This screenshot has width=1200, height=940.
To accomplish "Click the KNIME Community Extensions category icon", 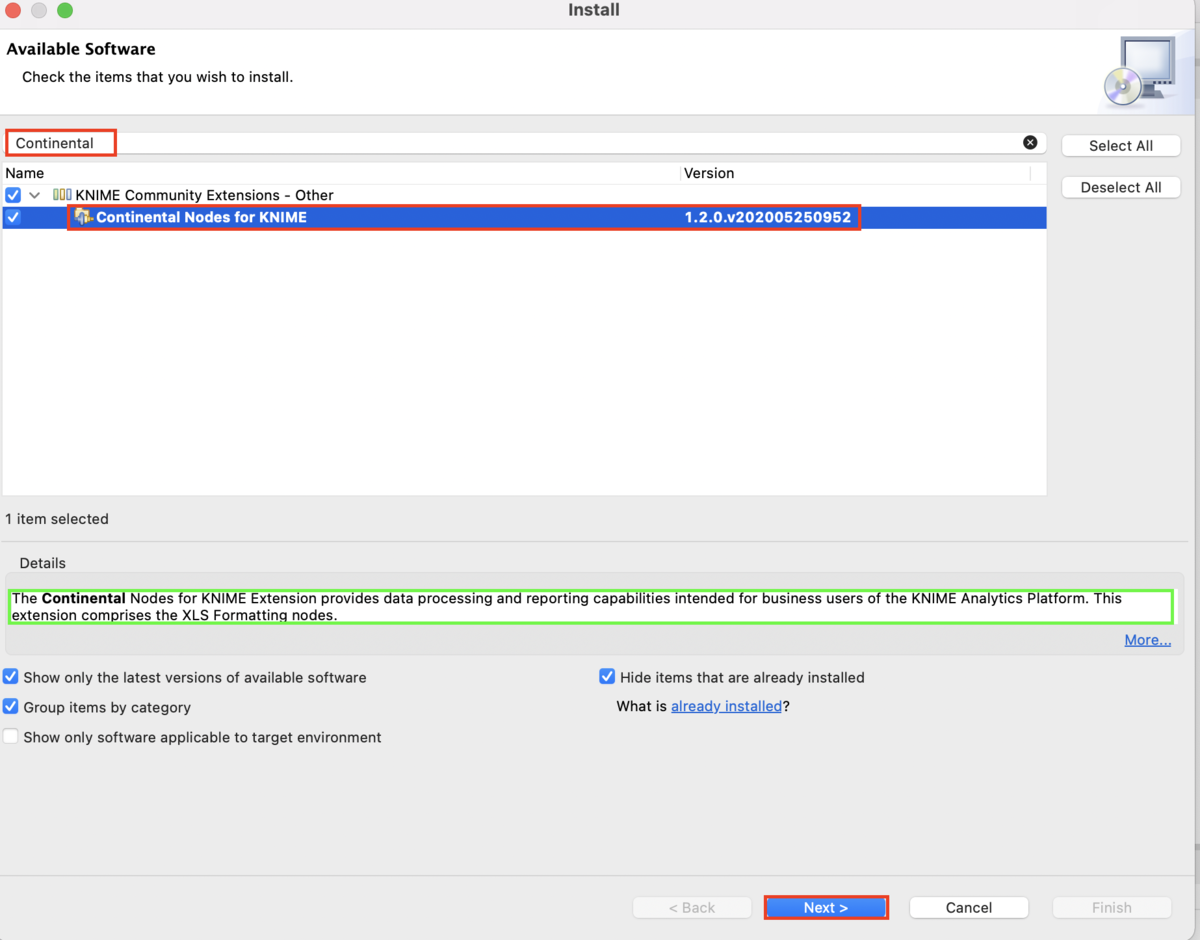I will [x=62, y=195].
